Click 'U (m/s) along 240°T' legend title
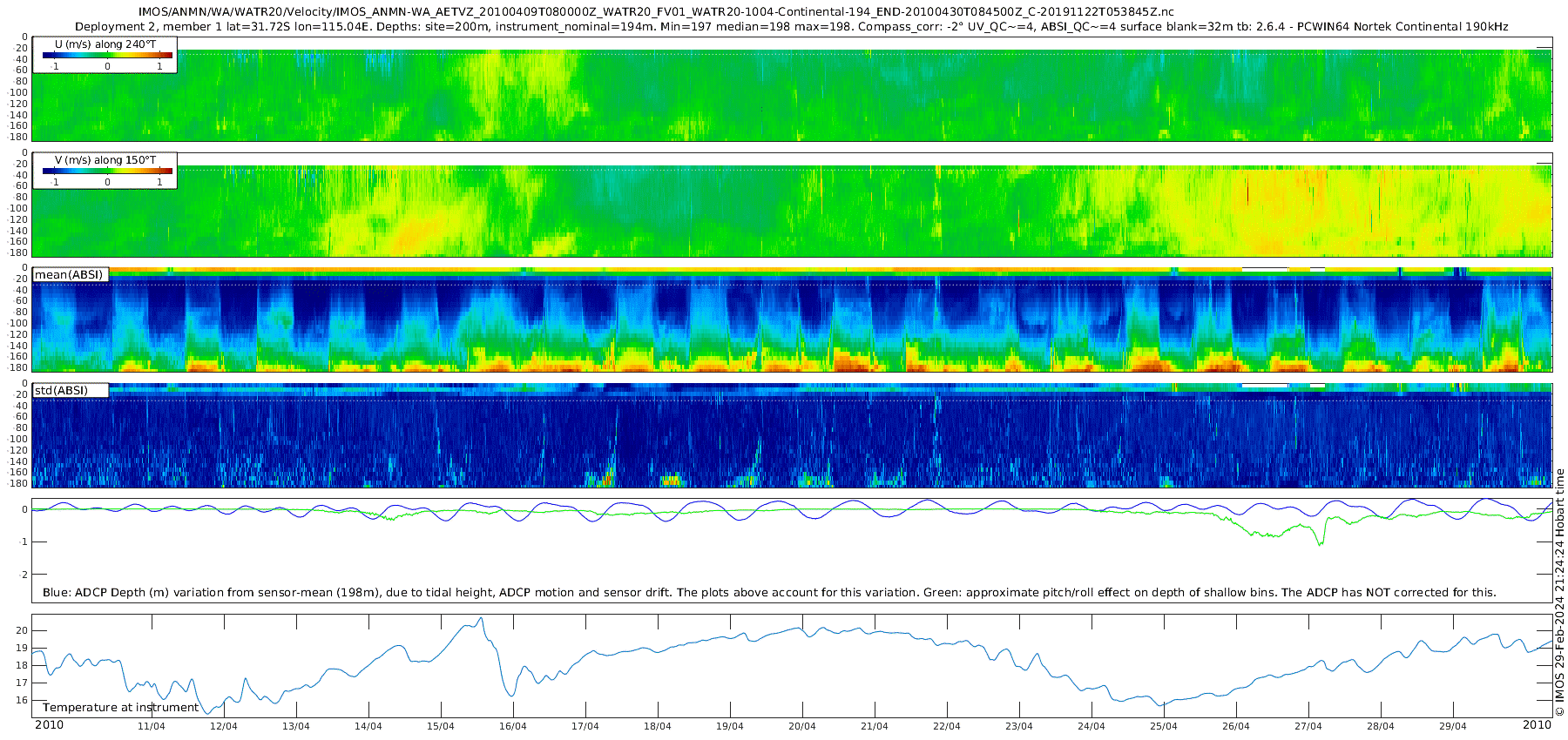Viewport: 1568px width, 740px height. (x=105, y=44)
